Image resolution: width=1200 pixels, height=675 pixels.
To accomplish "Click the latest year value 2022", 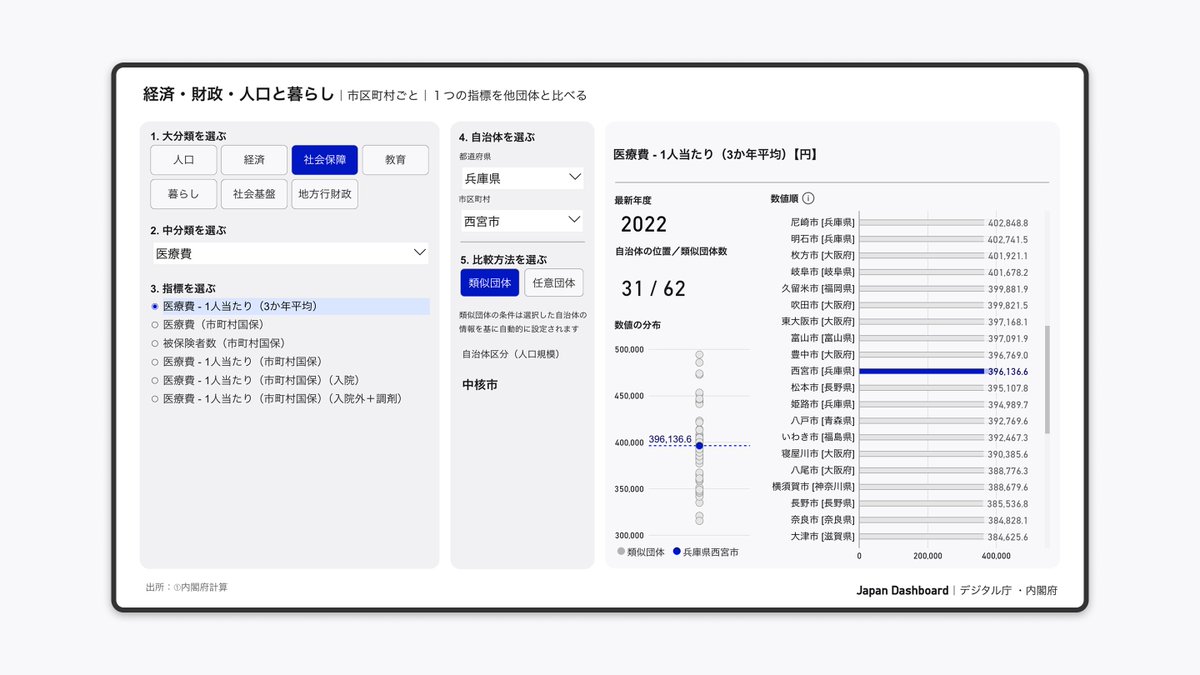I will pos(644,224).
